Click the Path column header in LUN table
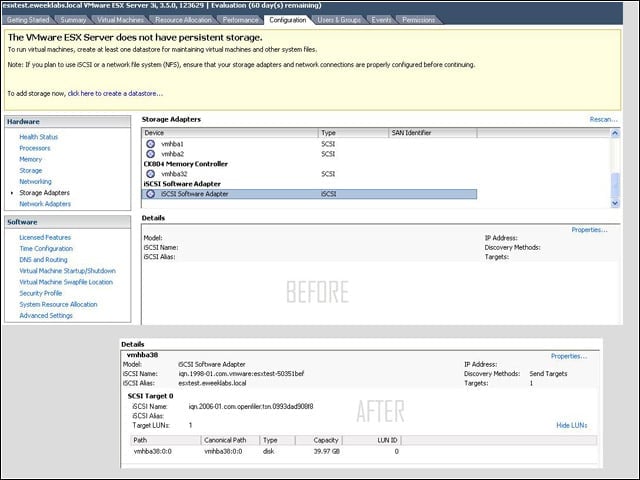The image size is (640, 480). coord(166,440)
